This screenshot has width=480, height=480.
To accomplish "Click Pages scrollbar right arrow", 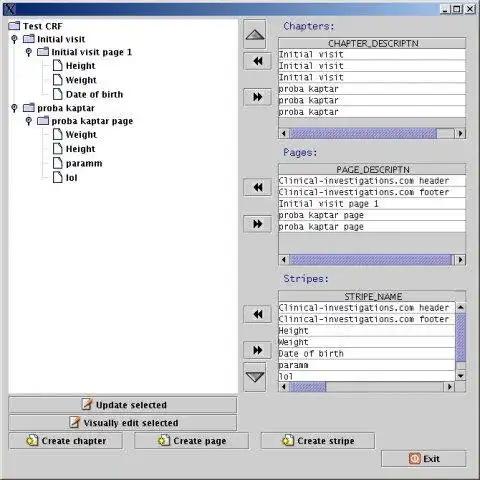I will click(x=461, y=260).
